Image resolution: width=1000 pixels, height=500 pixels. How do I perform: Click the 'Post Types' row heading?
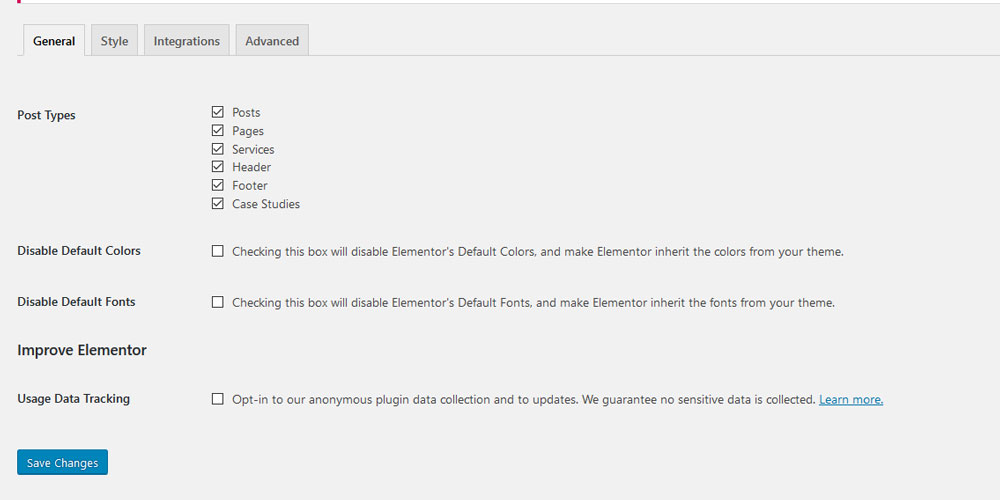point(46,115)
